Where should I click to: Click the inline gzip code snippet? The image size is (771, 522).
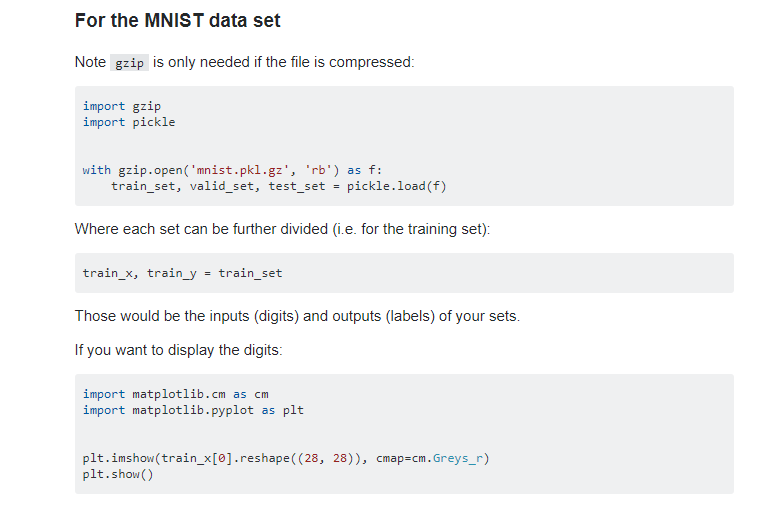129,63
